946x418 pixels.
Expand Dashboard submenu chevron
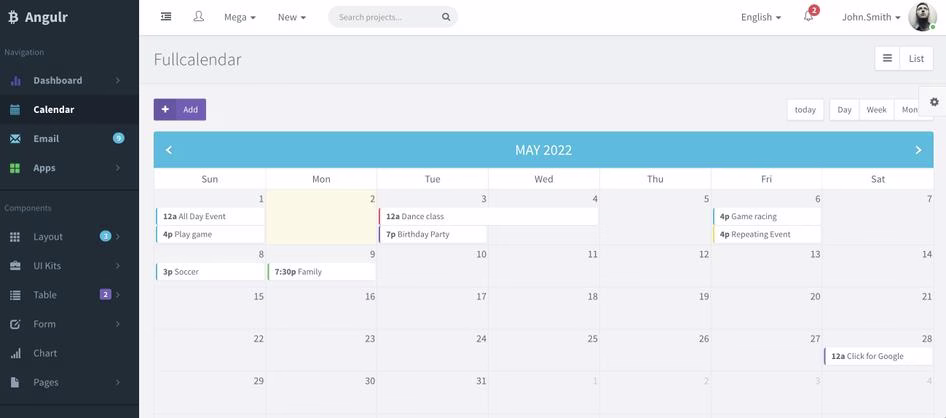click(118, 80)
